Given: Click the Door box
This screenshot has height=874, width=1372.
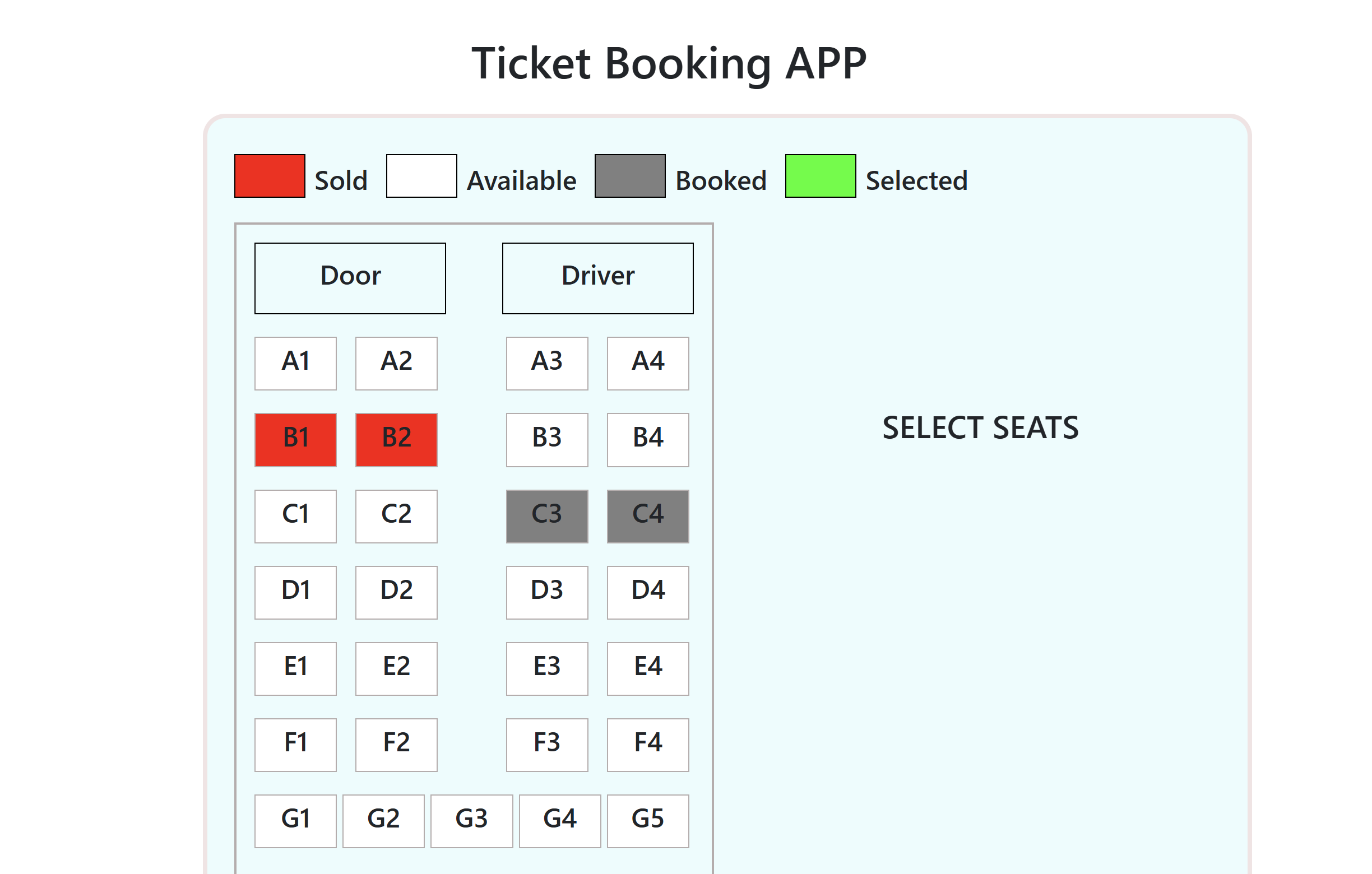Looking at the screenshot, I should [x=350, y=278].
